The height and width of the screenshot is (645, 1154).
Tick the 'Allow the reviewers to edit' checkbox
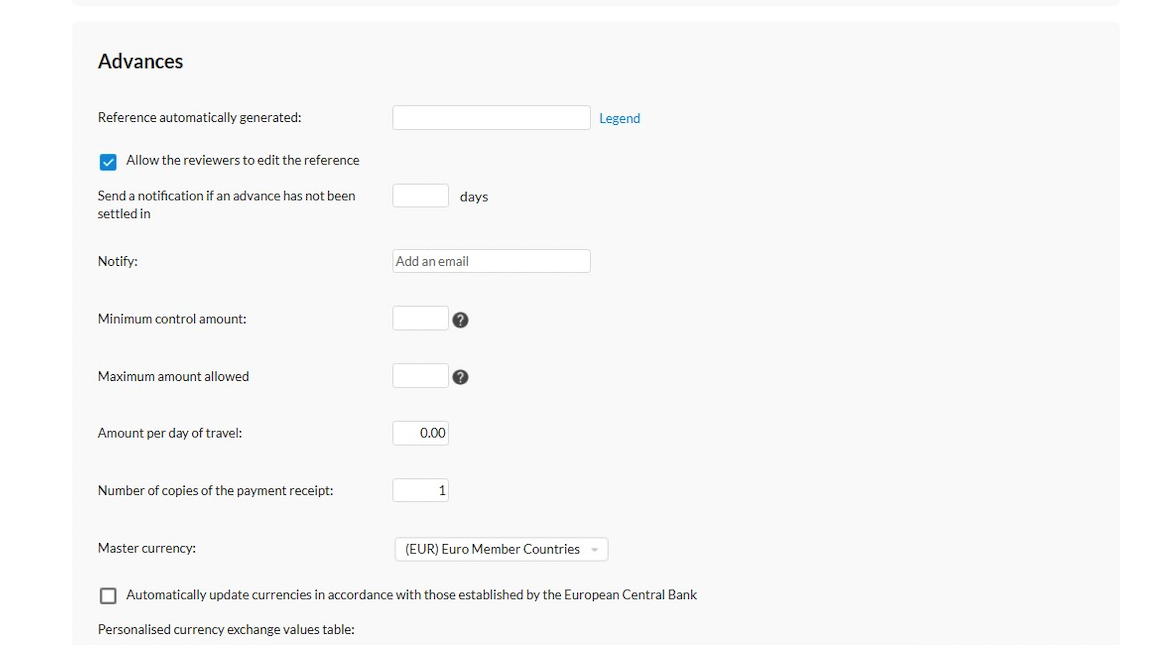point(108,162)
